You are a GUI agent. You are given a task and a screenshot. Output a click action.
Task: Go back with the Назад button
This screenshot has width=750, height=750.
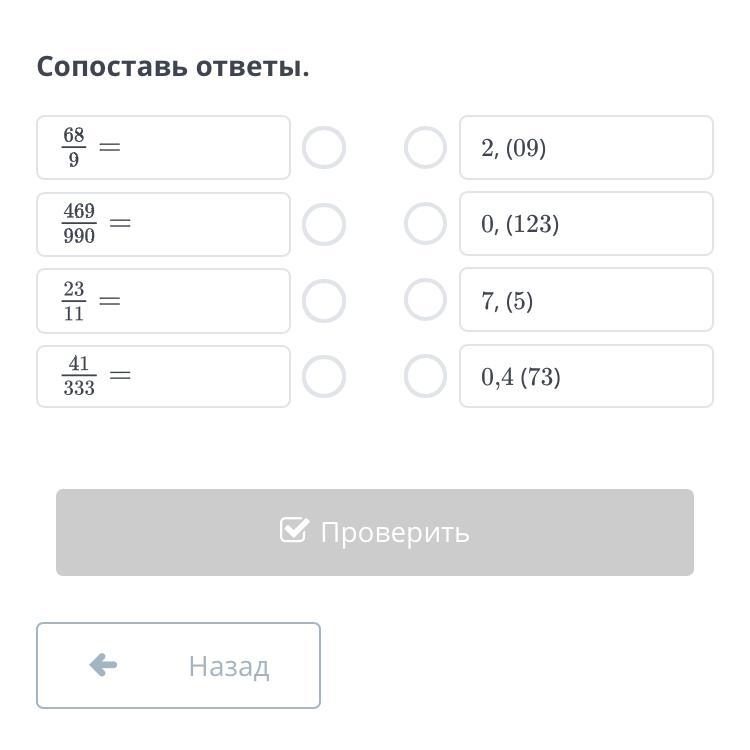(178, 666)
